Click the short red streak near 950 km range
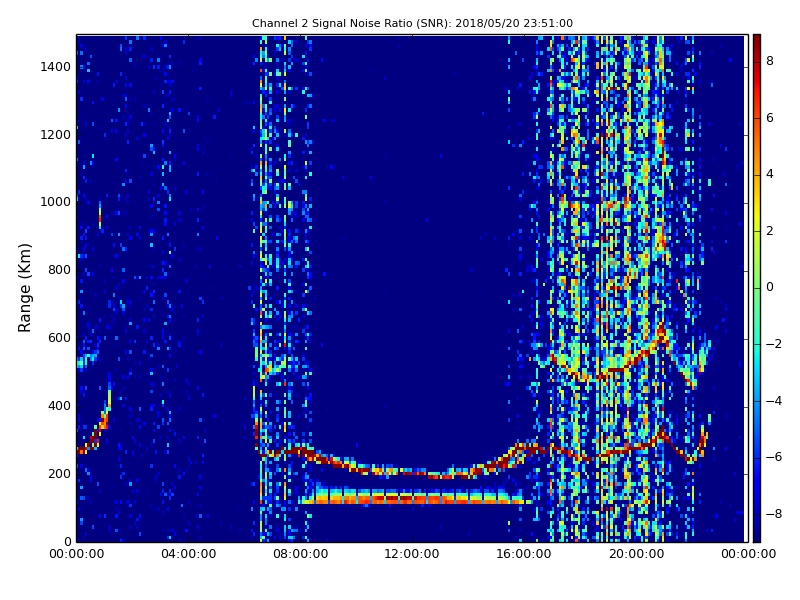Screen dimensions: 800x600 [x=100, y=216]
